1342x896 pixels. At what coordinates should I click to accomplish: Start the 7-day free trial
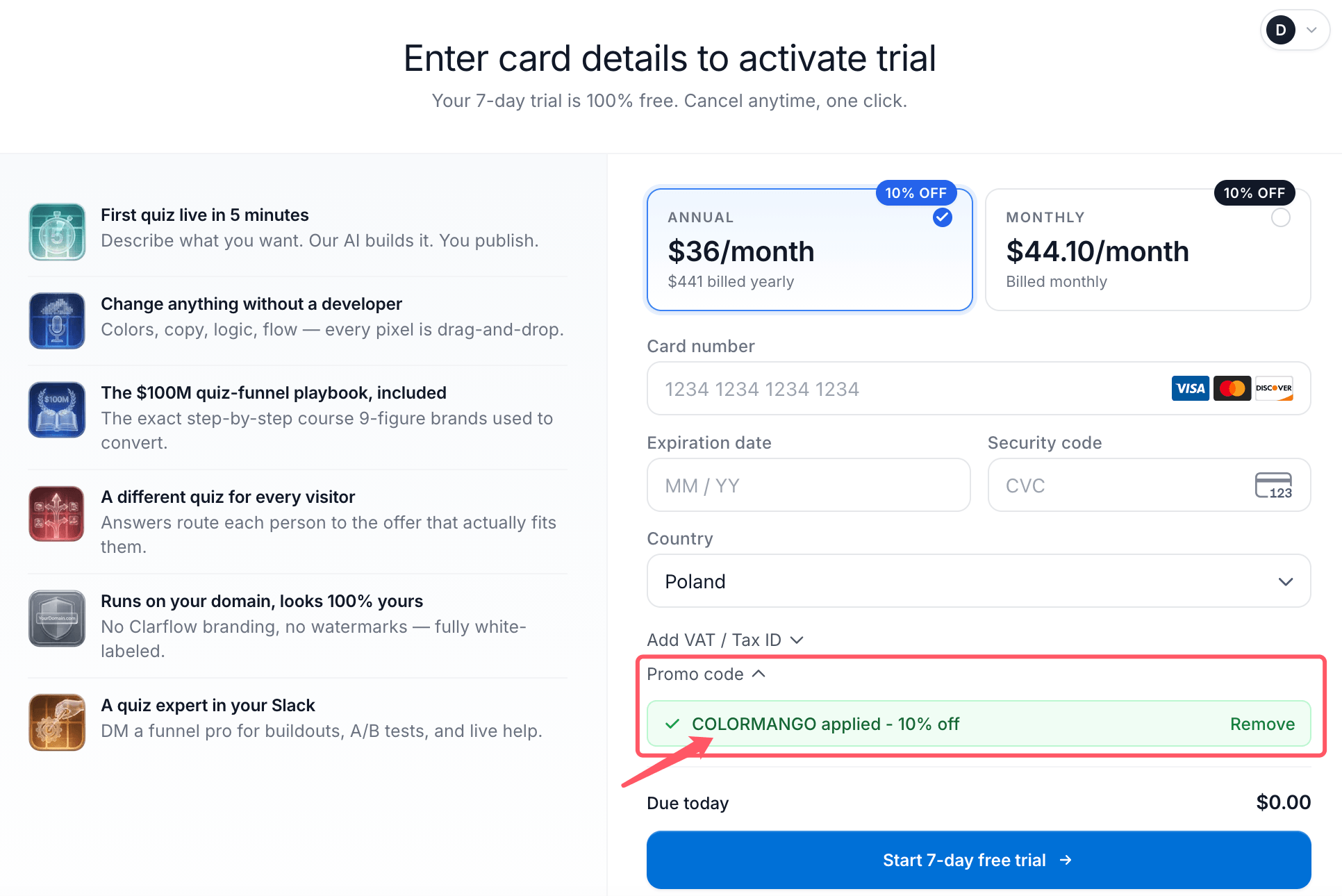click(x=979, y=860)
